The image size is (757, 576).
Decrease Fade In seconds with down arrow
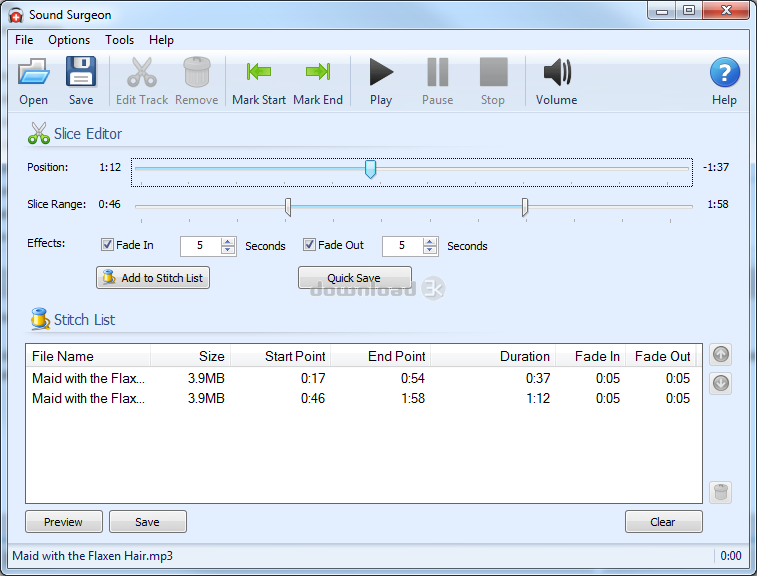(x=228, y=250)
